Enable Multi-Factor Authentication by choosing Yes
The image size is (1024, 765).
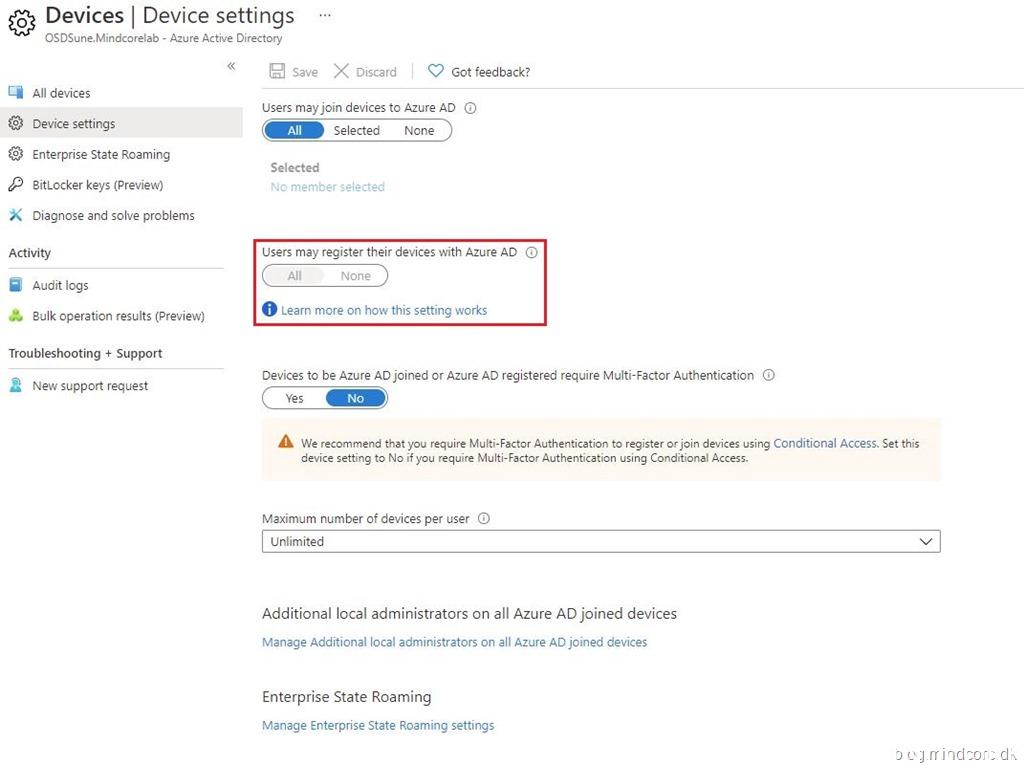point(294,398)
